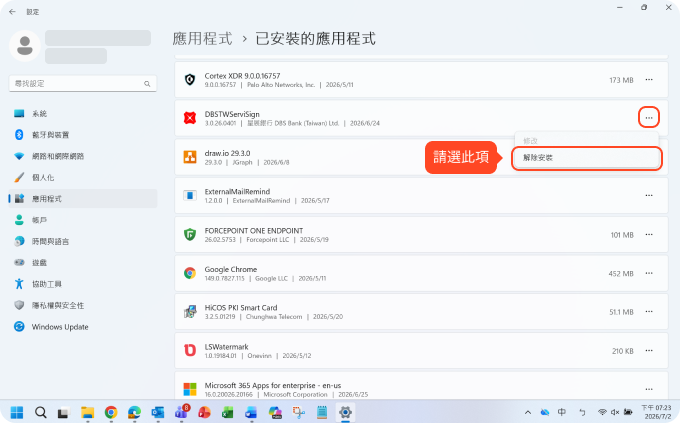Click the 應用程式 breadcrumb link
The image size is (680, 423).
click(x=203, y=39)
